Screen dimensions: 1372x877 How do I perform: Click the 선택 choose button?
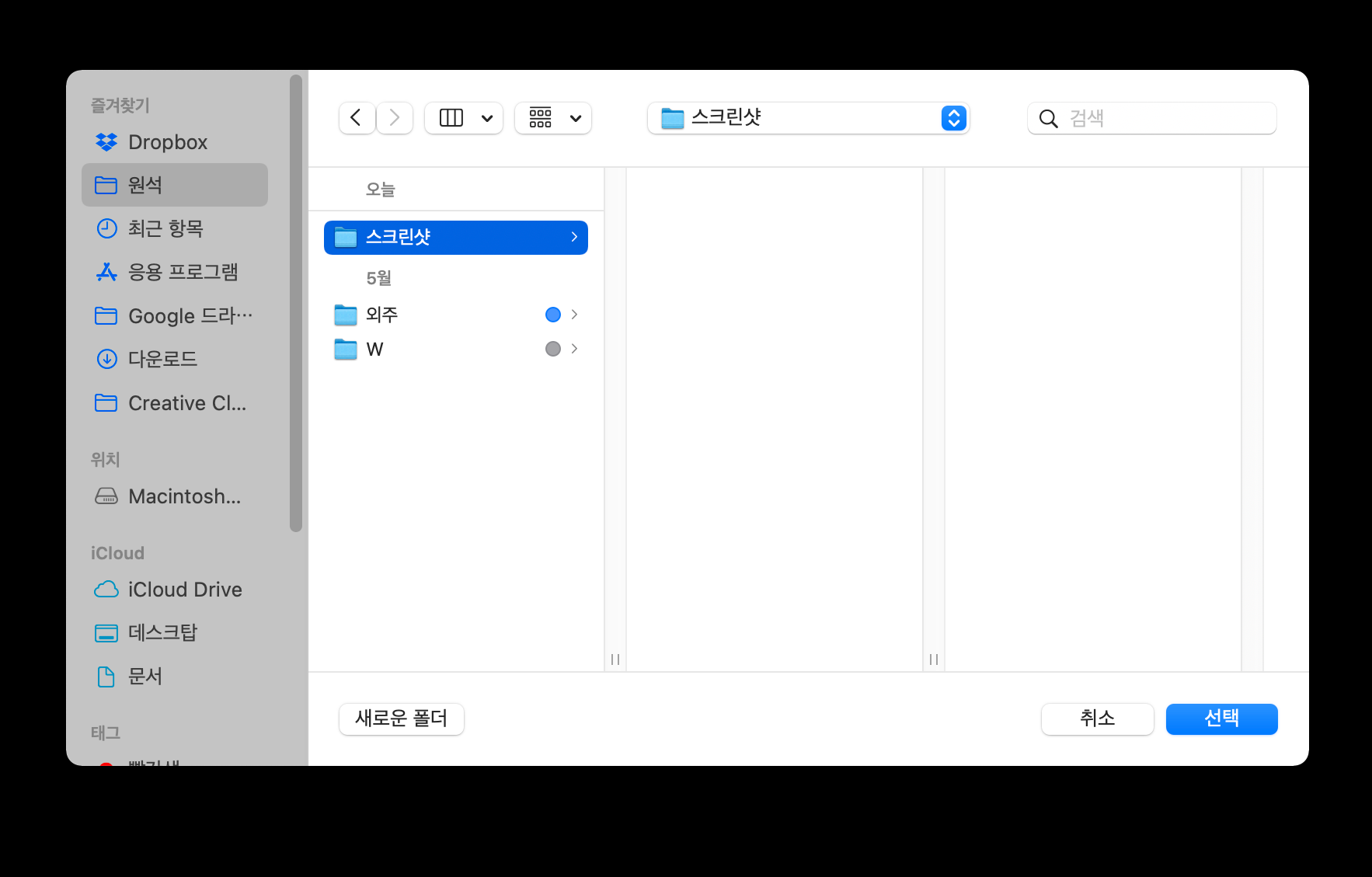coord(1222,719)
